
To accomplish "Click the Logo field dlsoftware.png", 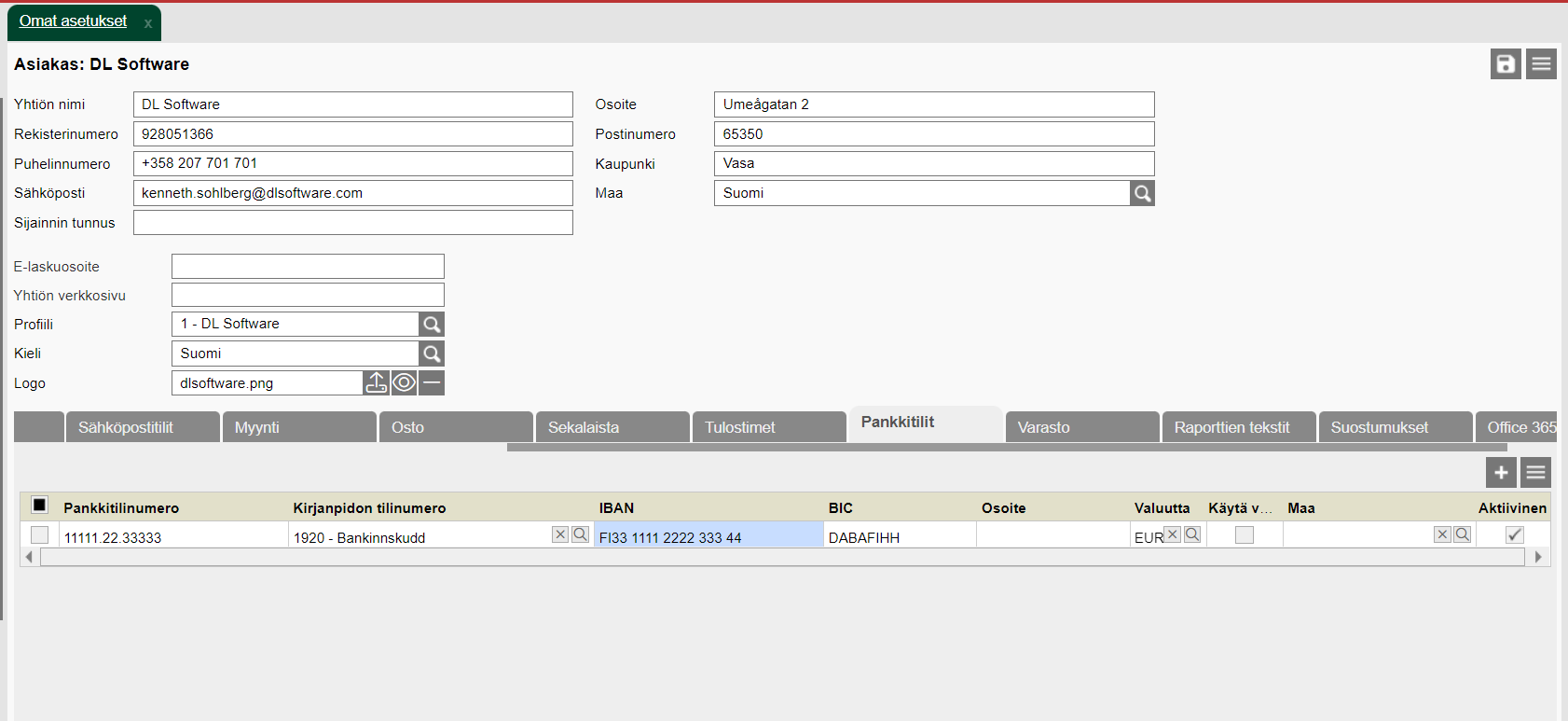I will tap(268, 382).
